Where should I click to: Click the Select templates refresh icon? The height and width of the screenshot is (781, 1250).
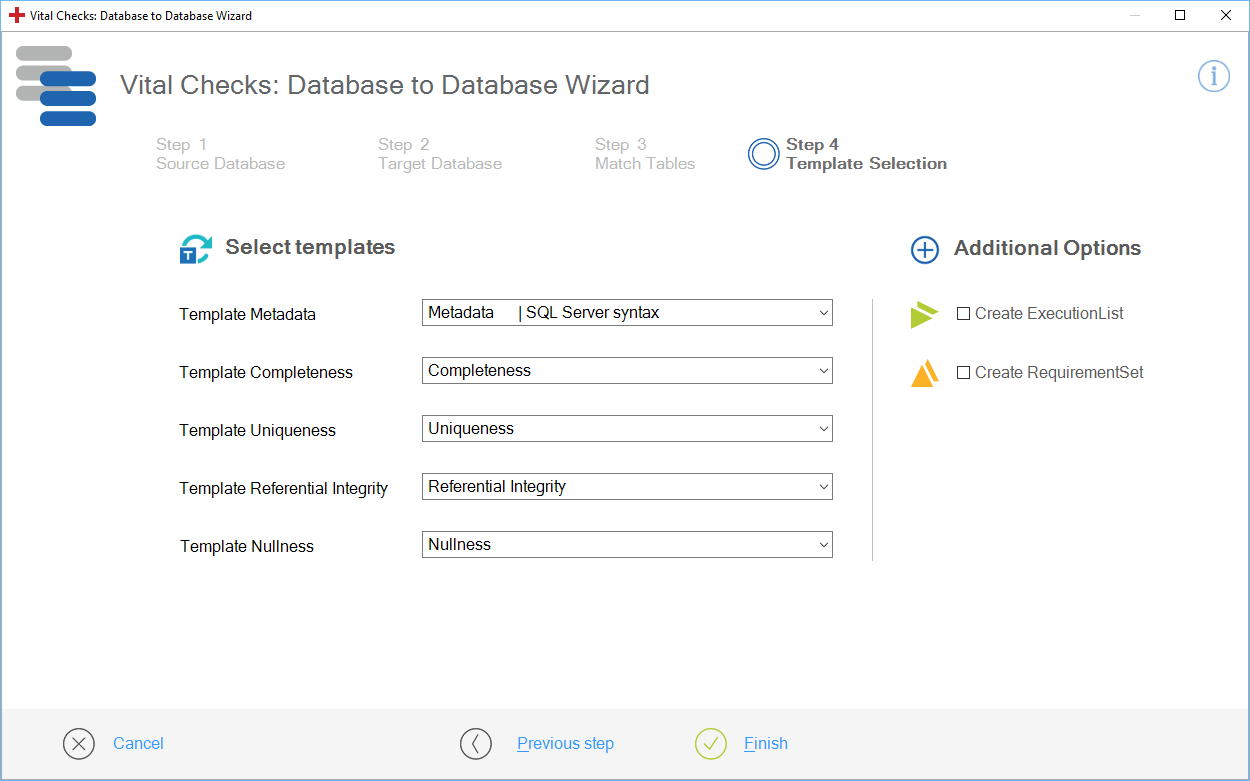195,249
